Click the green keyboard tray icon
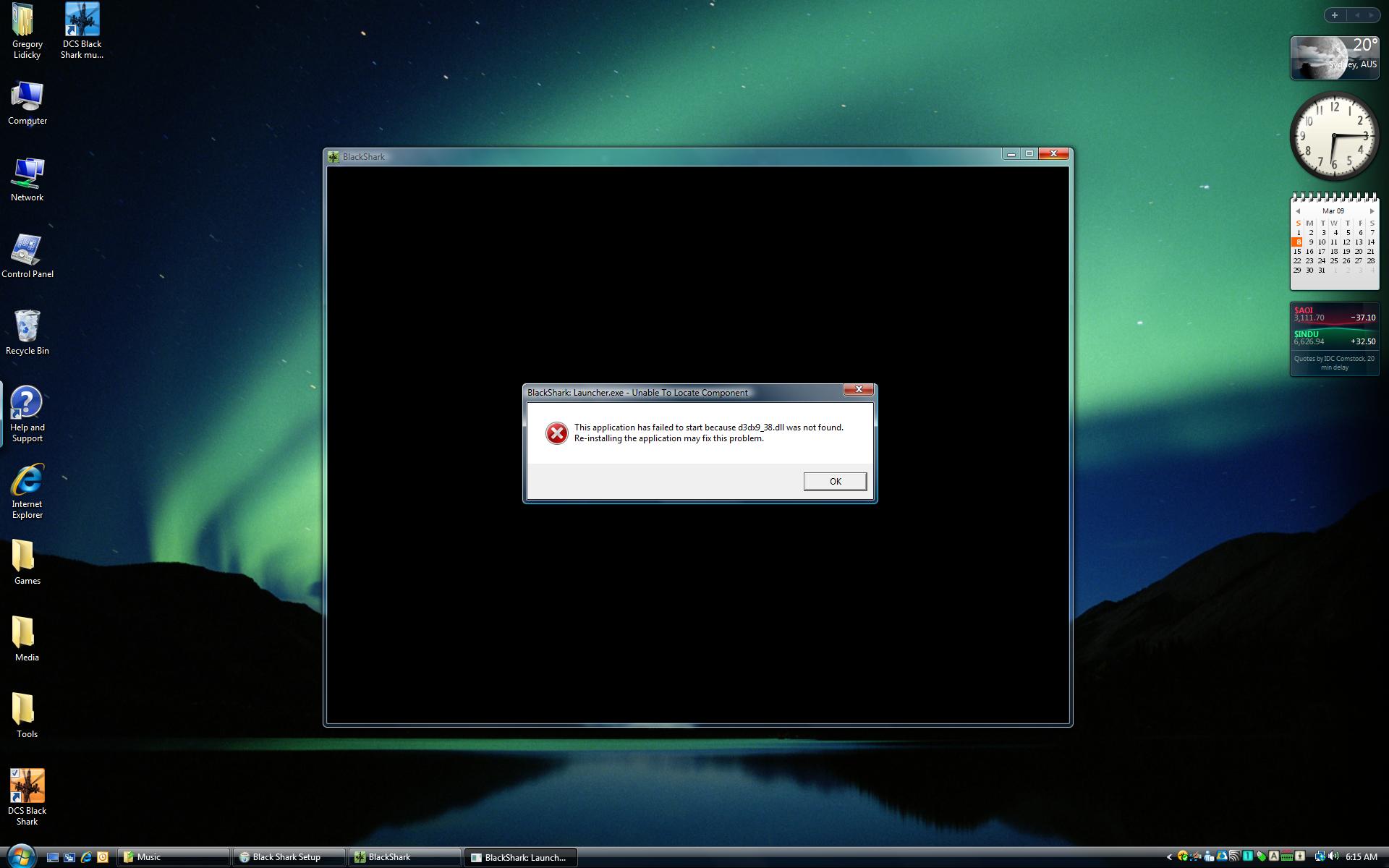Viewport: 1389px width, 868px height. coord(1286,856)
